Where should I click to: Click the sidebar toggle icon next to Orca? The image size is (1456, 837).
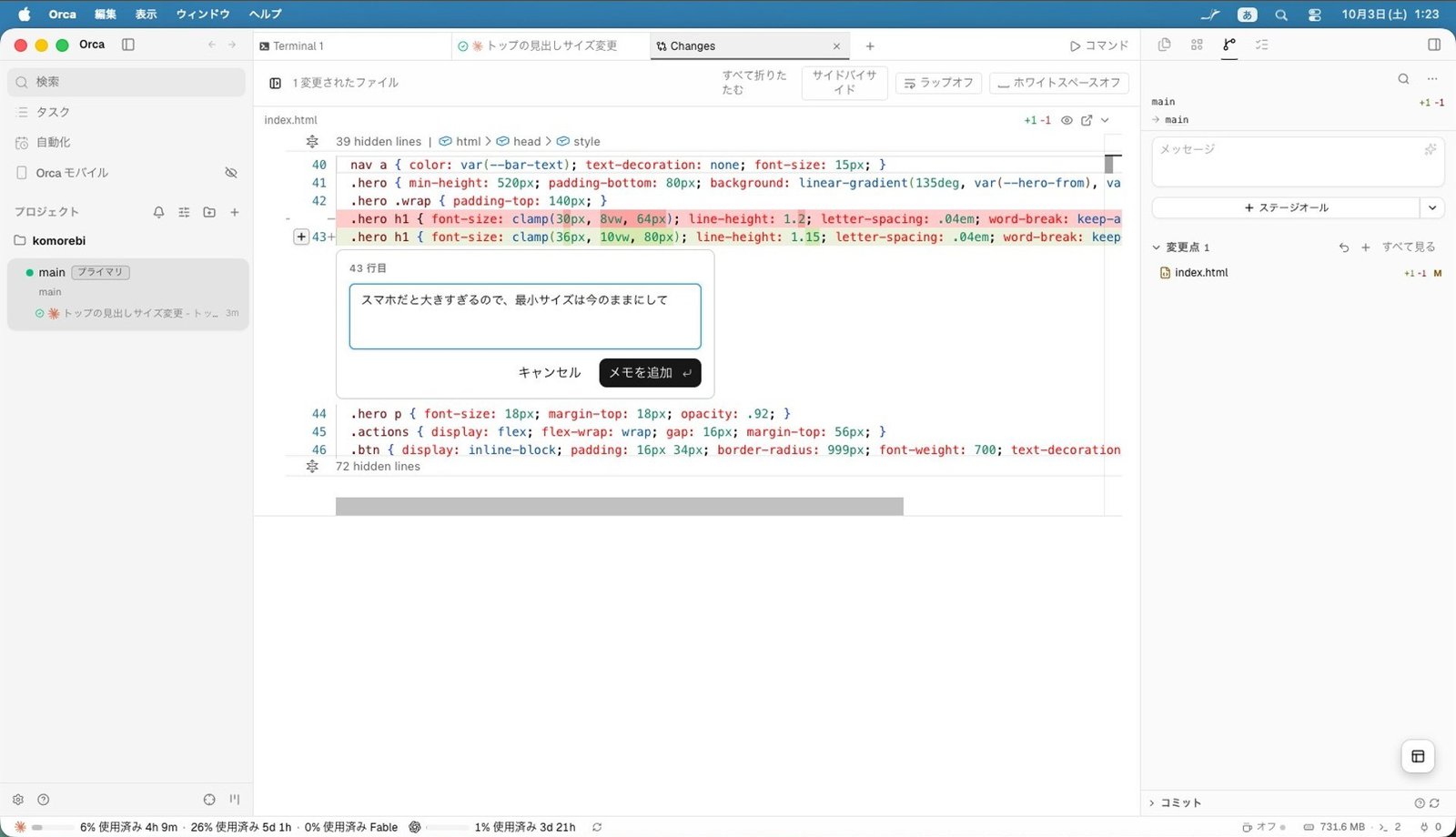point(128,45)
